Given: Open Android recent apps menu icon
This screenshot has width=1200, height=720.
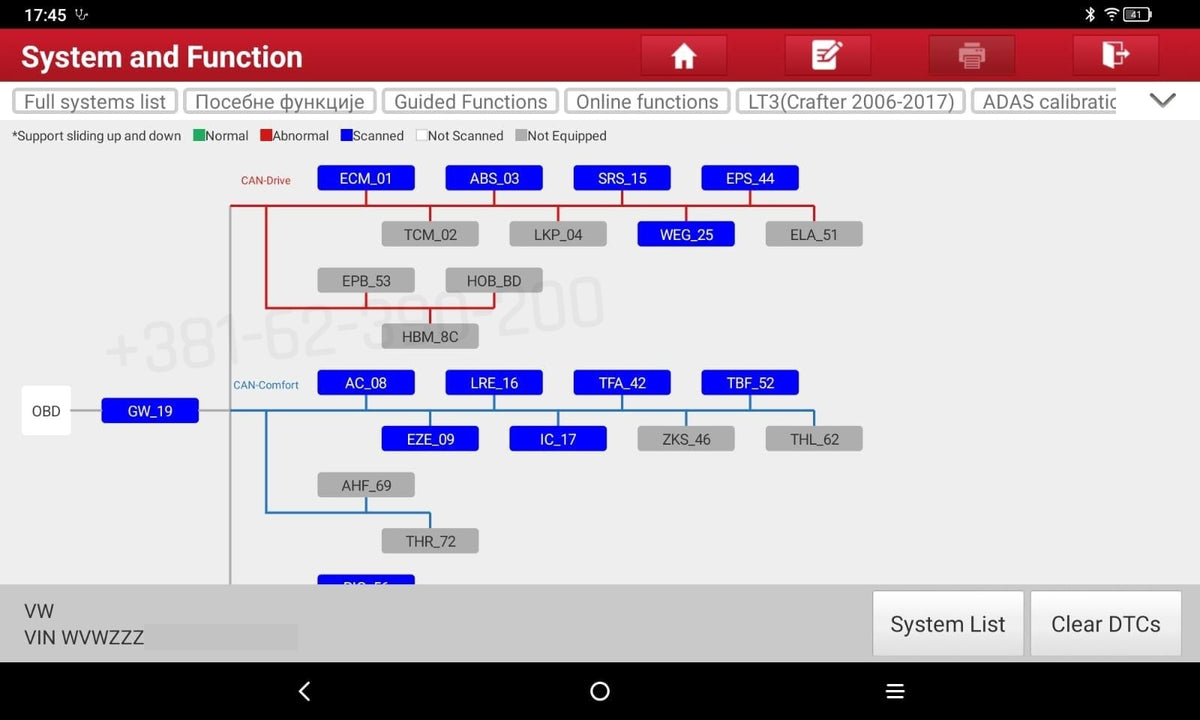Looking at the screenshot, I should tap(895, 691).
